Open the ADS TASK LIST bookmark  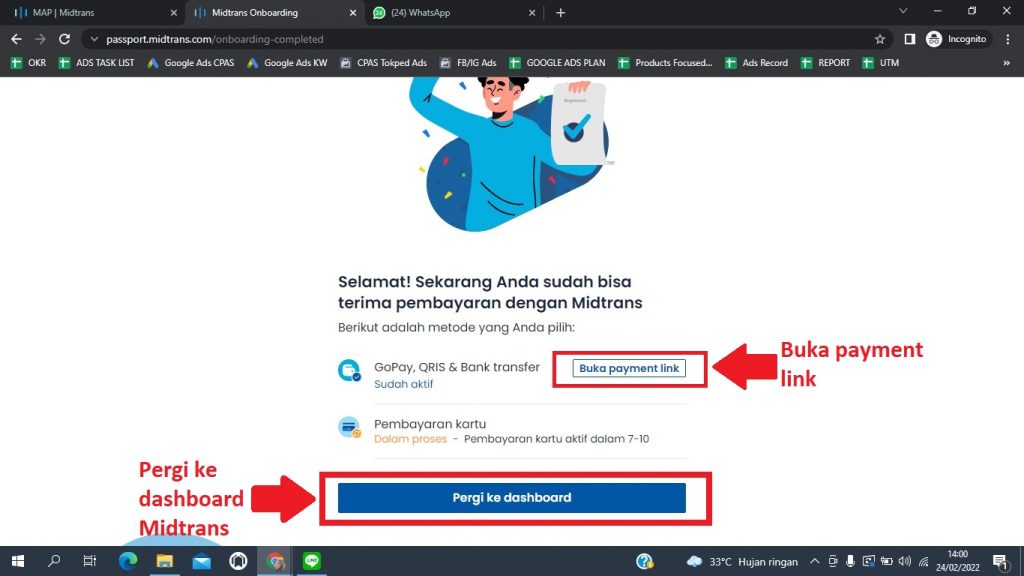pos(97,63)
